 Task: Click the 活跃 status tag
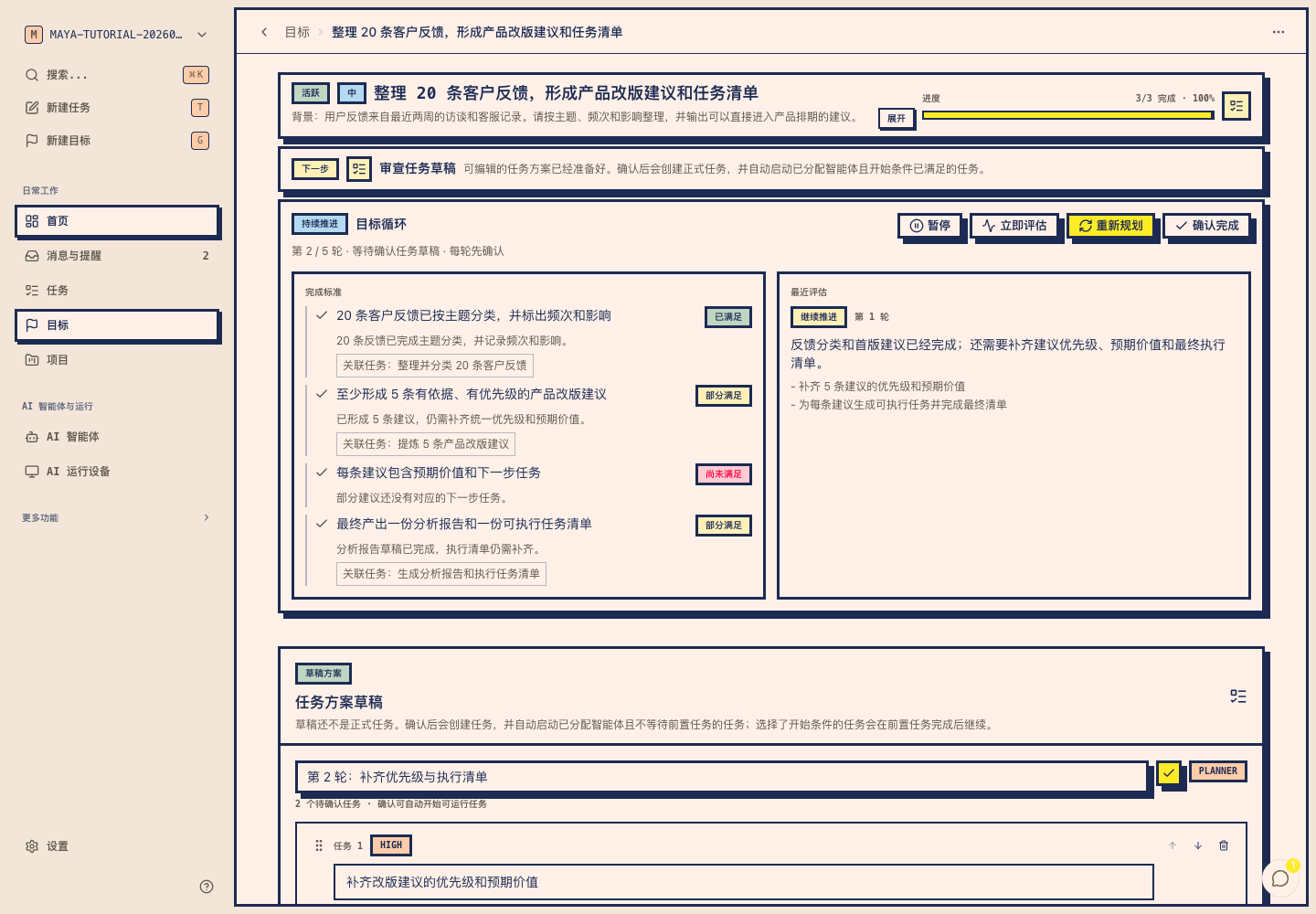[311, 93]
